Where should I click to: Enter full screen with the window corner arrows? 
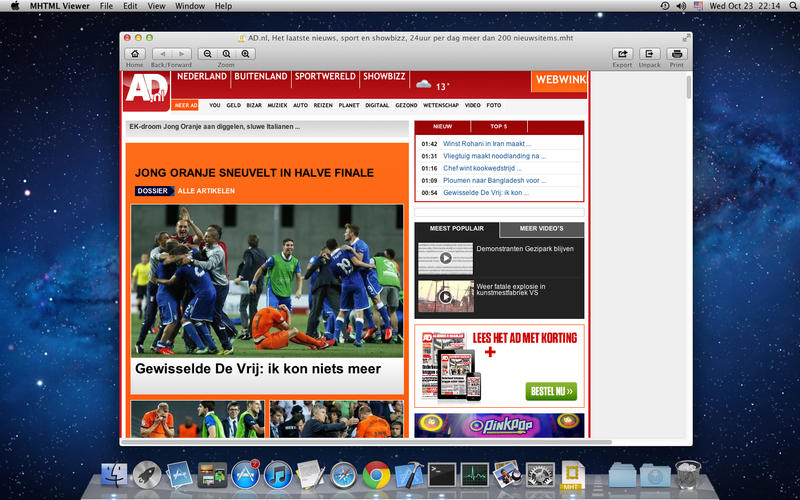tap(686, 38)
